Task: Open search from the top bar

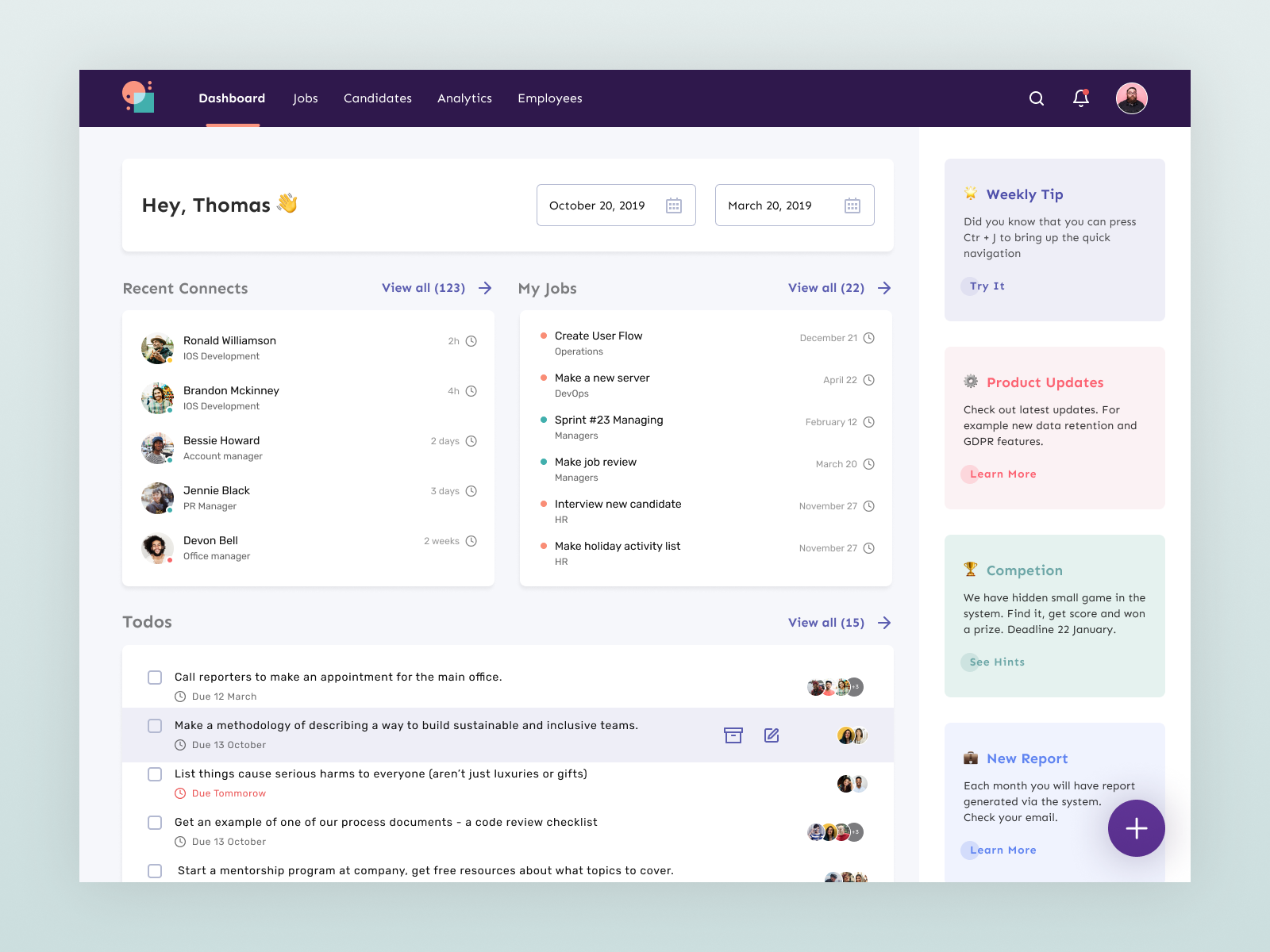Action: tap(1037, 98)
